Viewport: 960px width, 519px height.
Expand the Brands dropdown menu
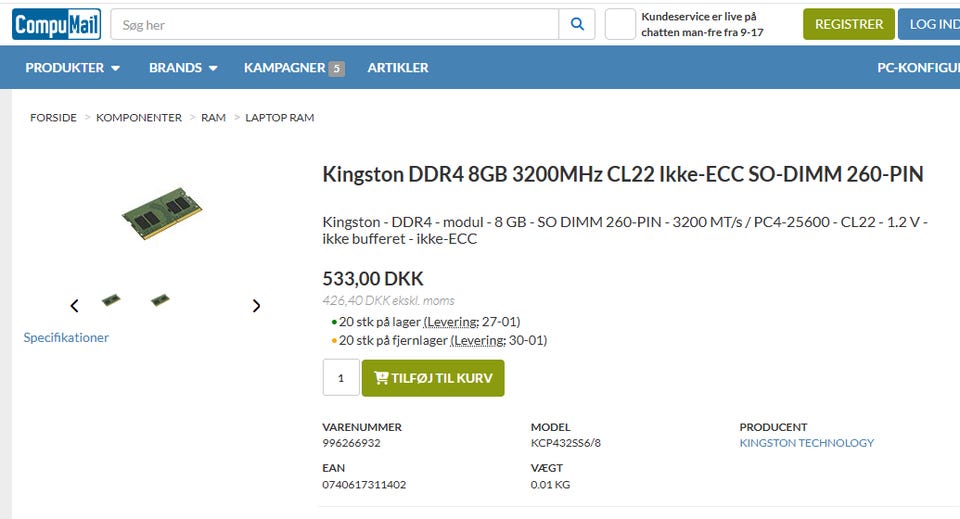(183, 68)
